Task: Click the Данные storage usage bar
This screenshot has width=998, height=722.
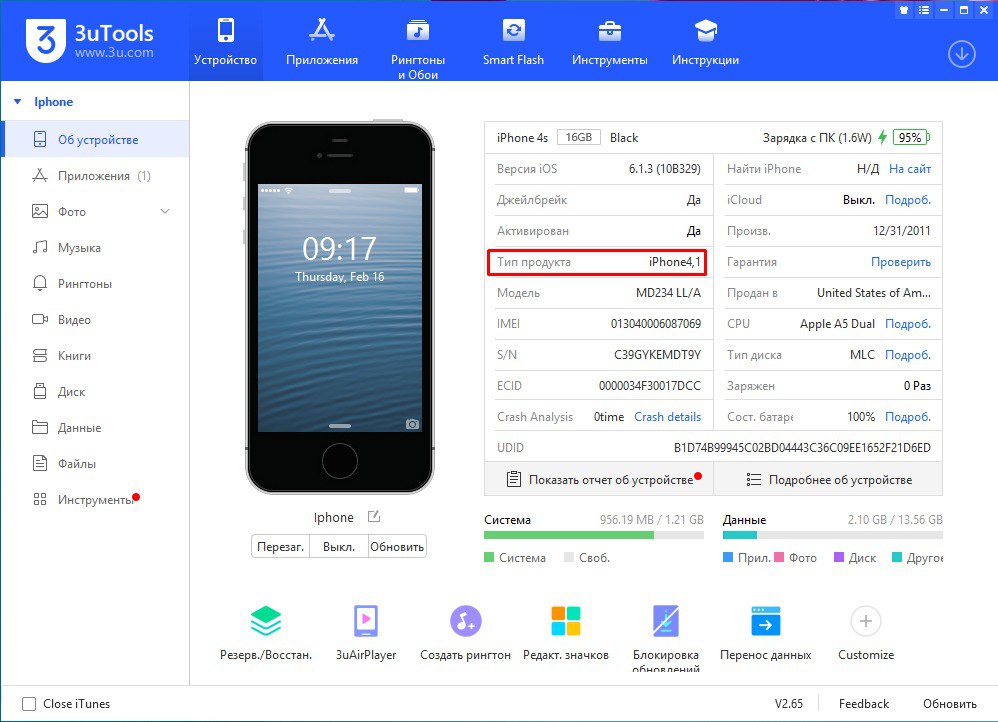Action: (833, 535)
